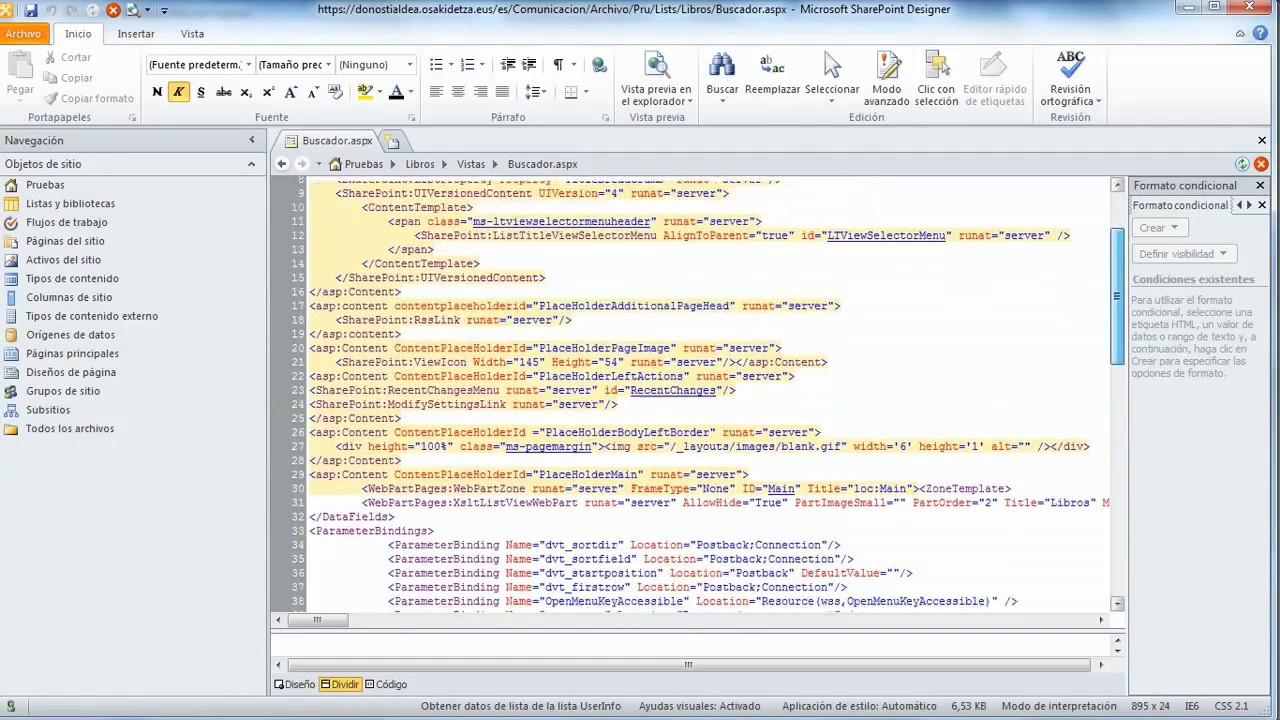This screenshot has height=720, width=1280.
Task: Increase font size with the larger A icon
Action: click(291, 92)
